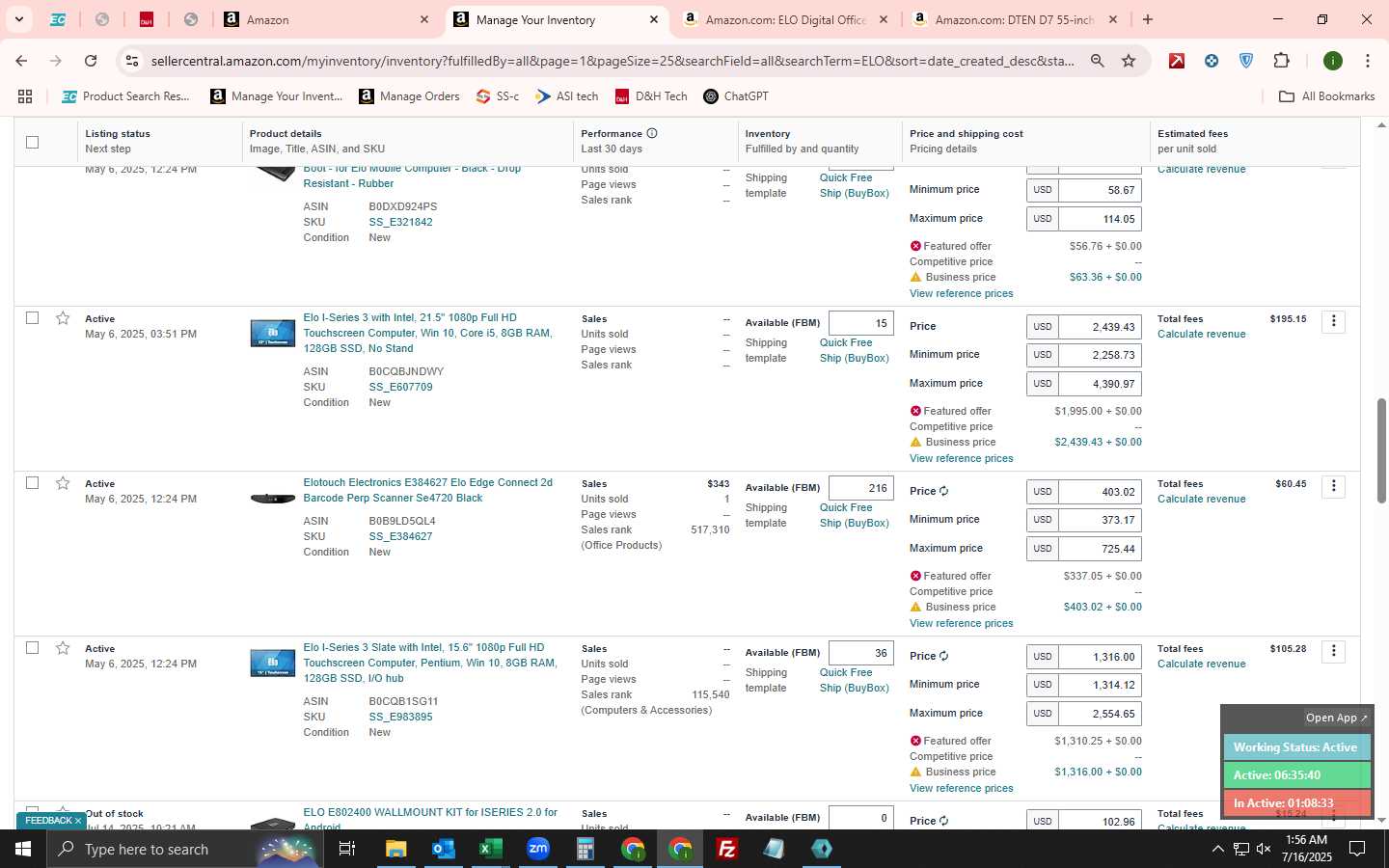Click the zoom magnifier in address bar
The width and height of the screenshot is (1389, 868).
tap(1098, 61)
